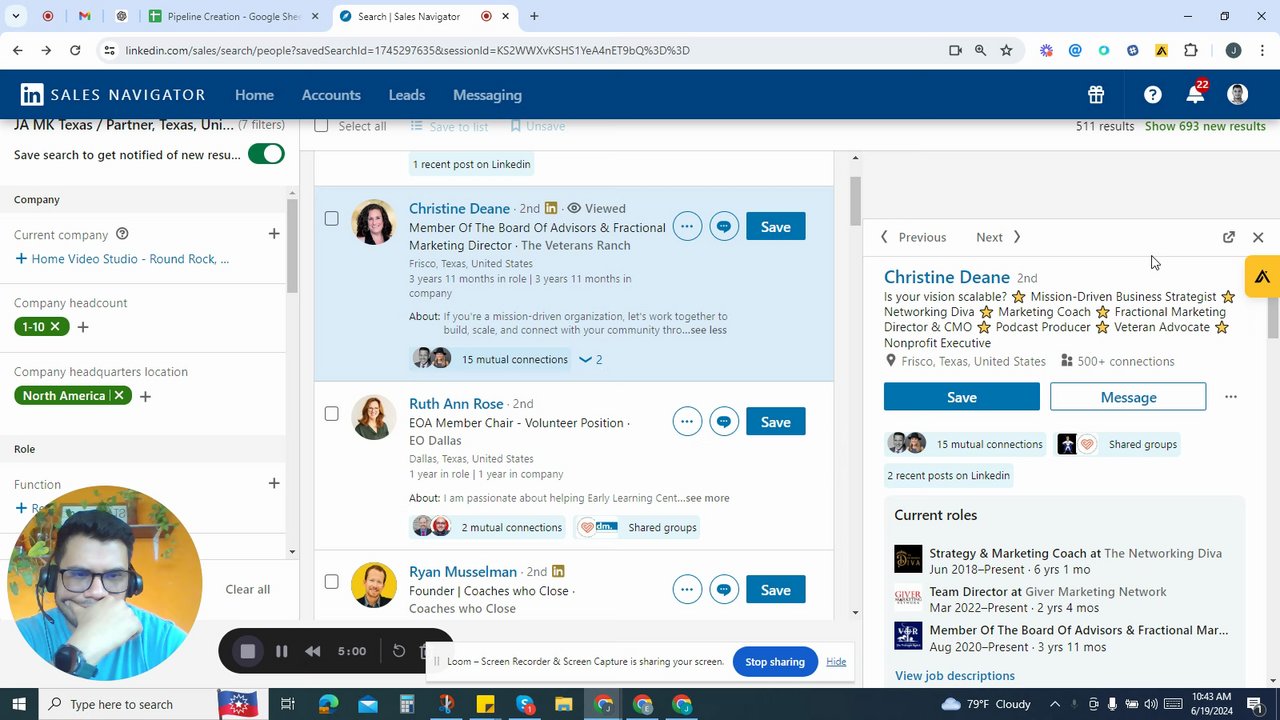Check the Select all checkbox

pos(321,126)
